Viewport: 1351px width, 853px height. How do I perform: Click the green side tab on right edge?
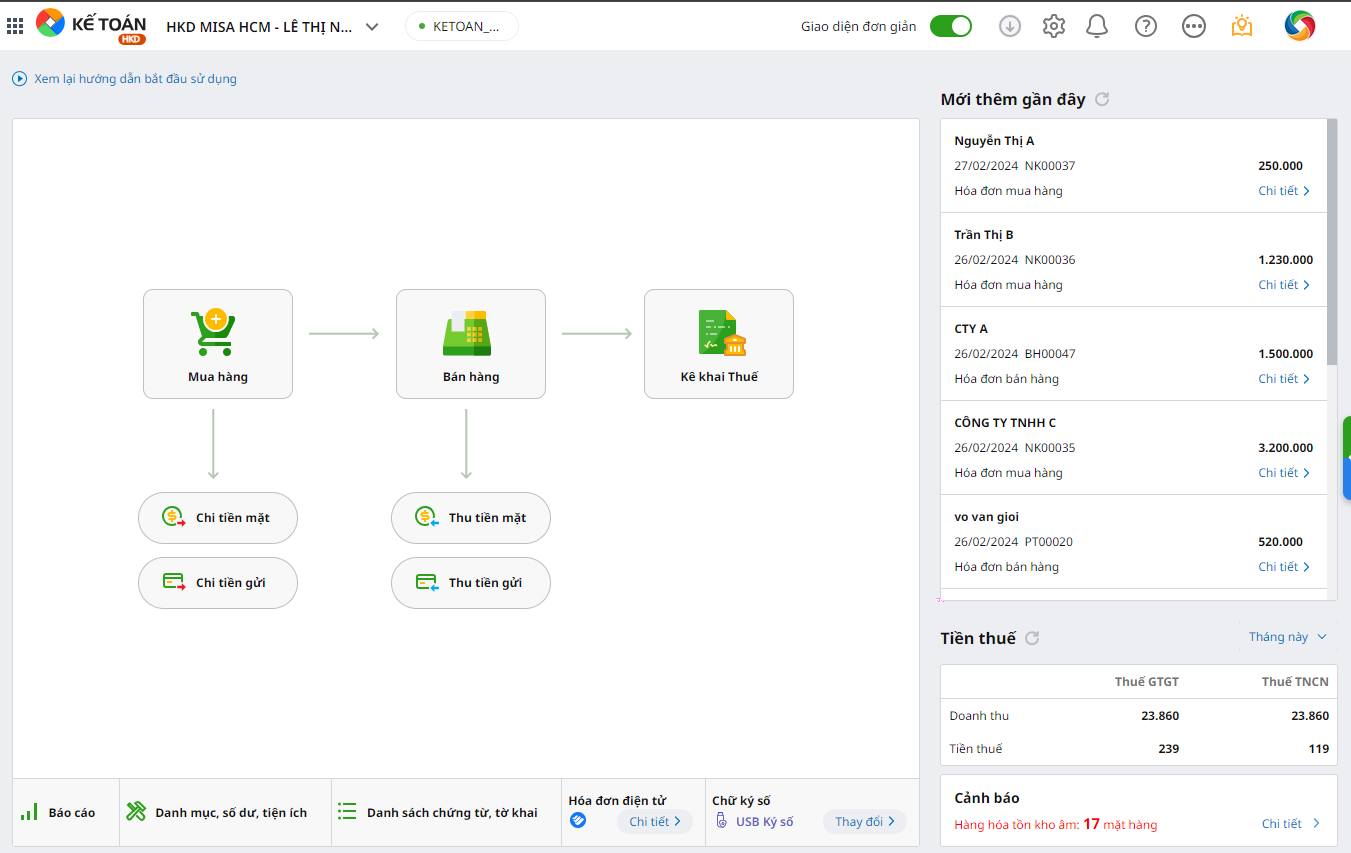[x=1347, y=437]
